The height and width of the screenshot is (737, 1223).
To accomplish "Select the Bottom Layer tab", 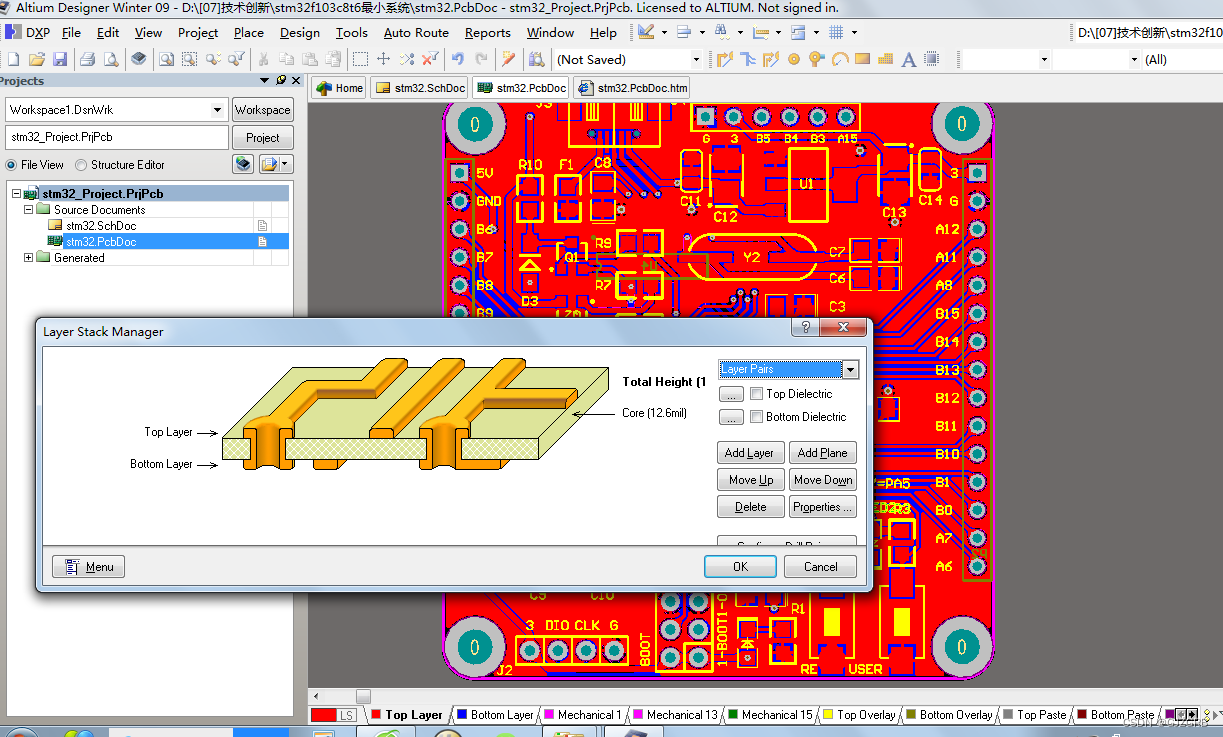I will [495, 715].
